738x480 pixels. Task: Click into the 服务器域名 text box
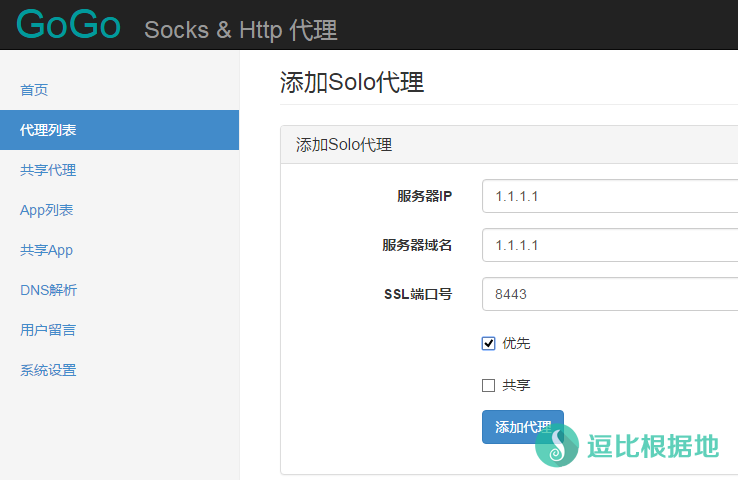pos(608,245)
